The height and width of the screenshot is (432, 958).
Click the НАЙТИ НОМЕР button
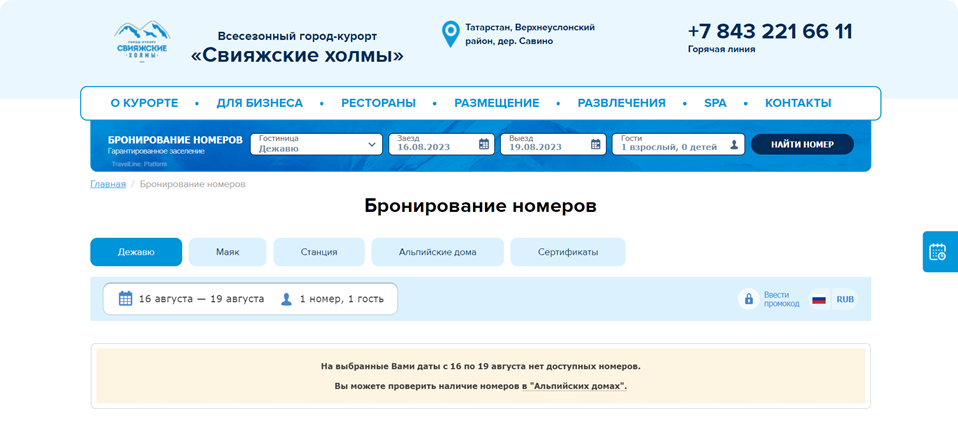point(802,144)
